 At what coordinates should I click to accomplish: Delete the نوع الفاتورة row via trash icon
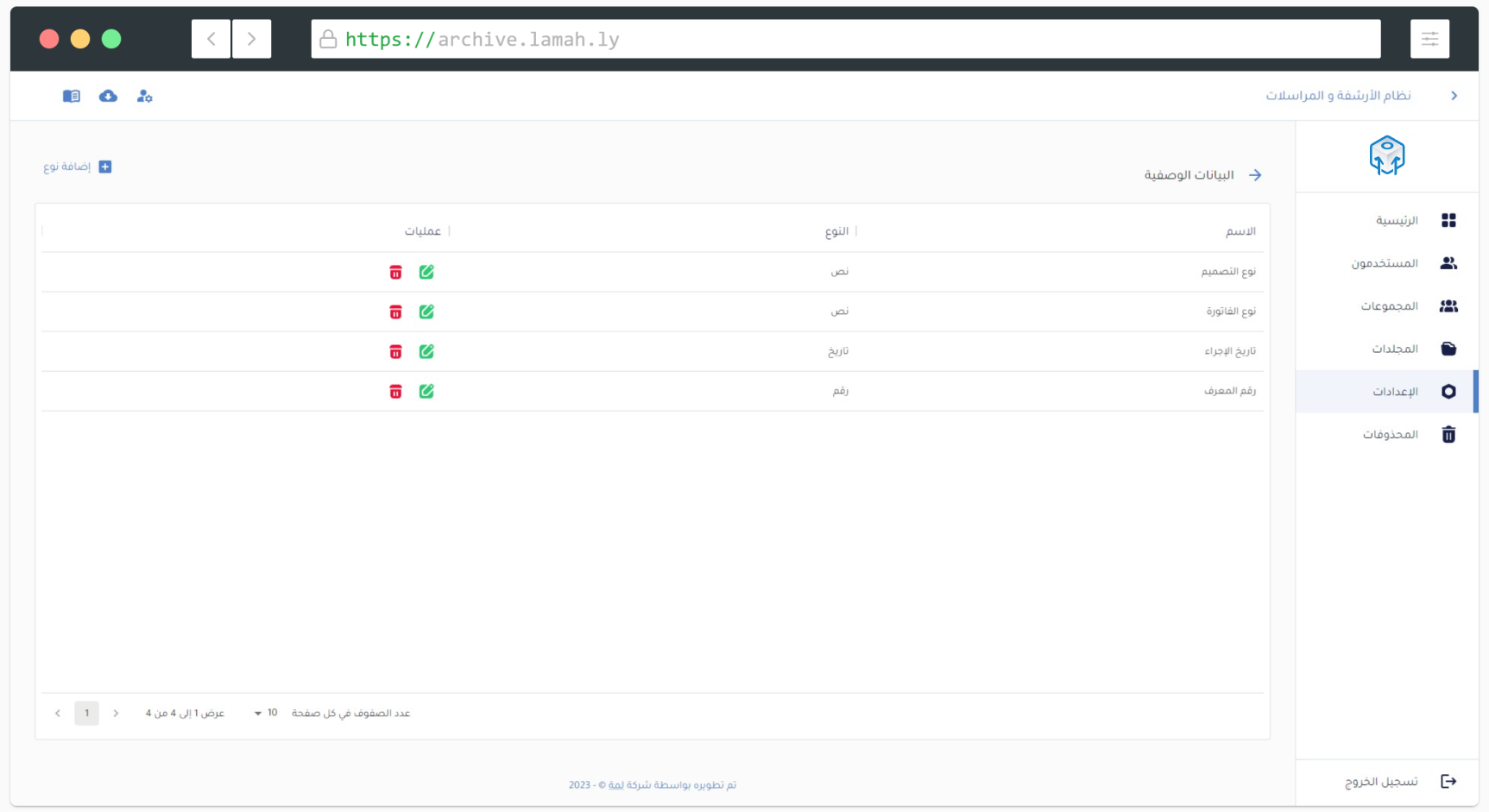[x=395, y=312]
